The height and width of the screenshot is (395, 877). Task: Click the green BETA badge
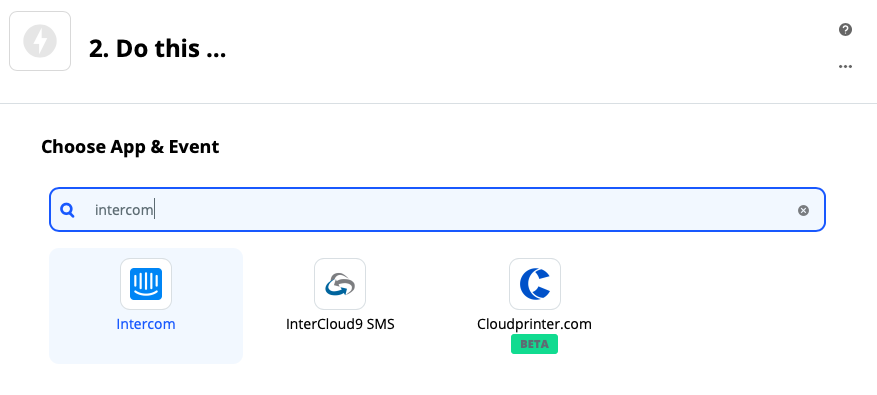click(534, 344)
